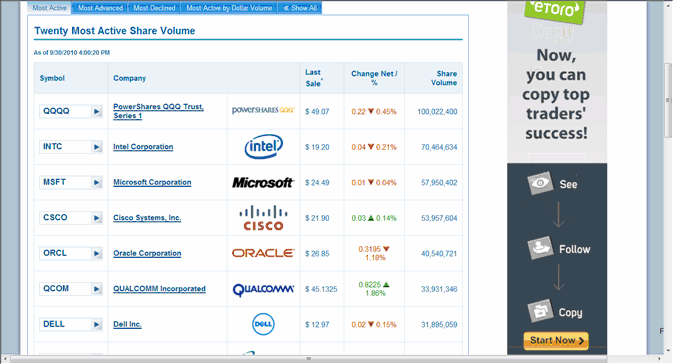Expand the CSCO symbol arrow menu
The height and width of the screenshot is (364, 673).
click(x=97, y=218)
